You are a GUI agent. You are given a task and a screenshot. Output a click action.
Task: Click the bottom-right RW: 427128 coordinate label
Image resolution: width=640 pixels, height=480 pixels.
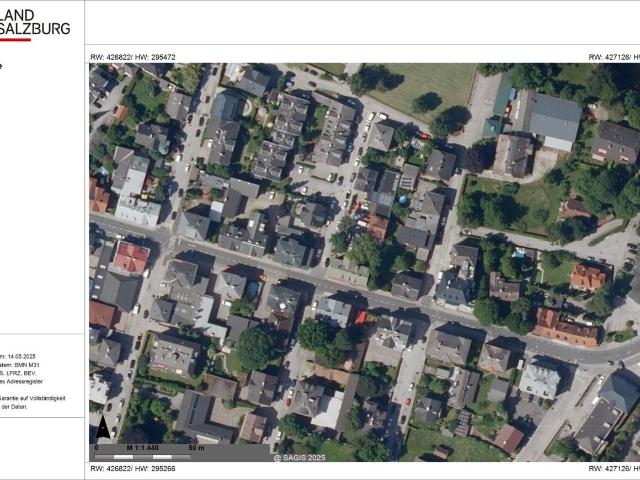[x=614, y=469]
